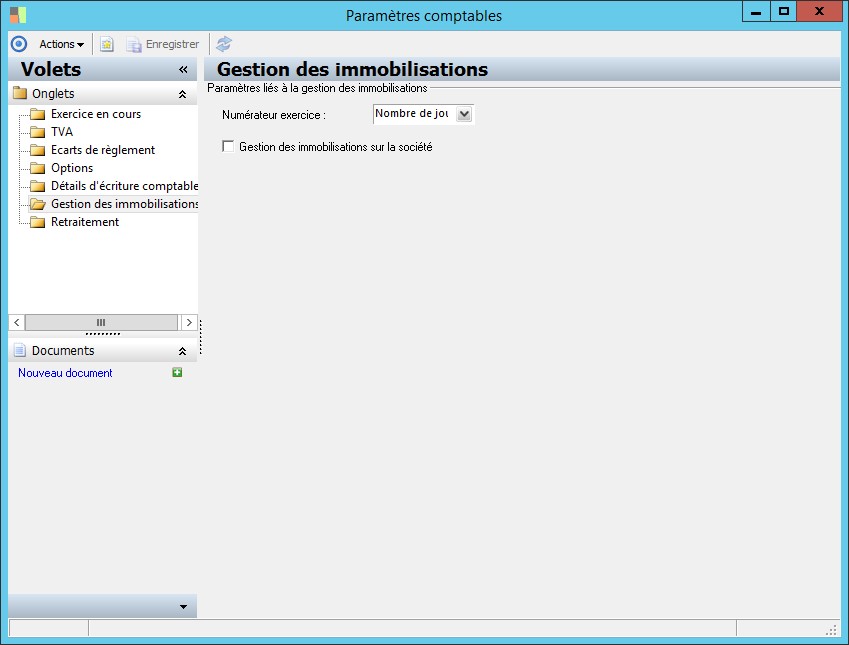Click the Ecarts de règlement folder icon
849x645 pixels.
pos(37,150)
